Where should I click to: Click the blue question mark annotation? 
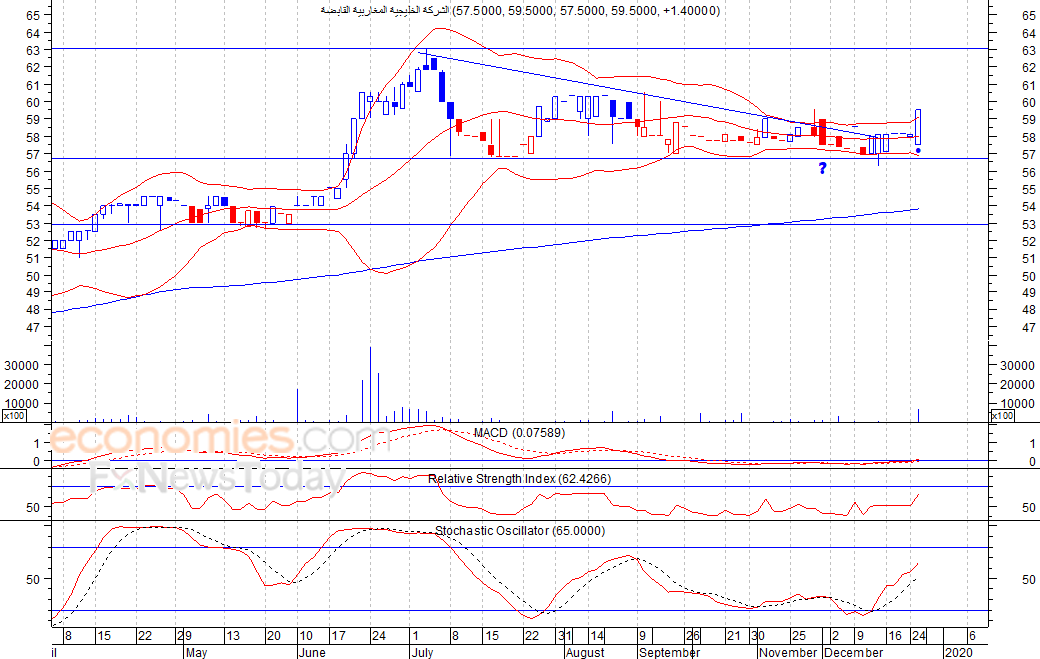(822, 168)
